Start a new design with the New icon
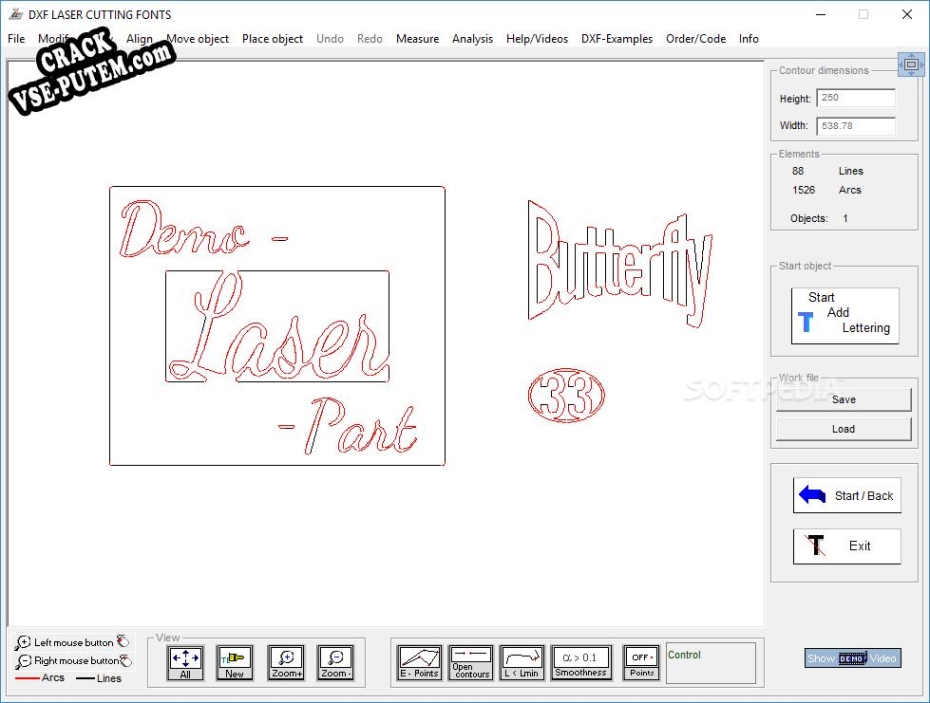 click(x=235, y=660)
